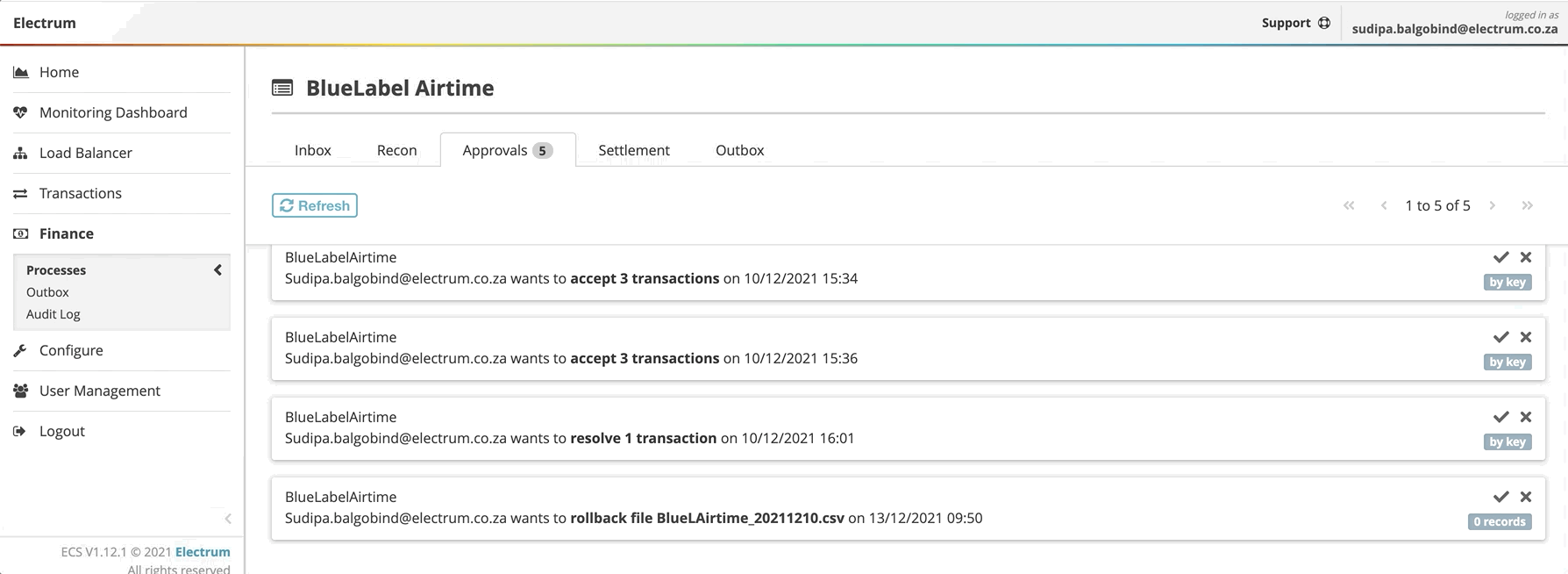Collapse the Processes submenu arrow
The width and height of the screenshot is (1568, 574).
[x=217, y=270]
